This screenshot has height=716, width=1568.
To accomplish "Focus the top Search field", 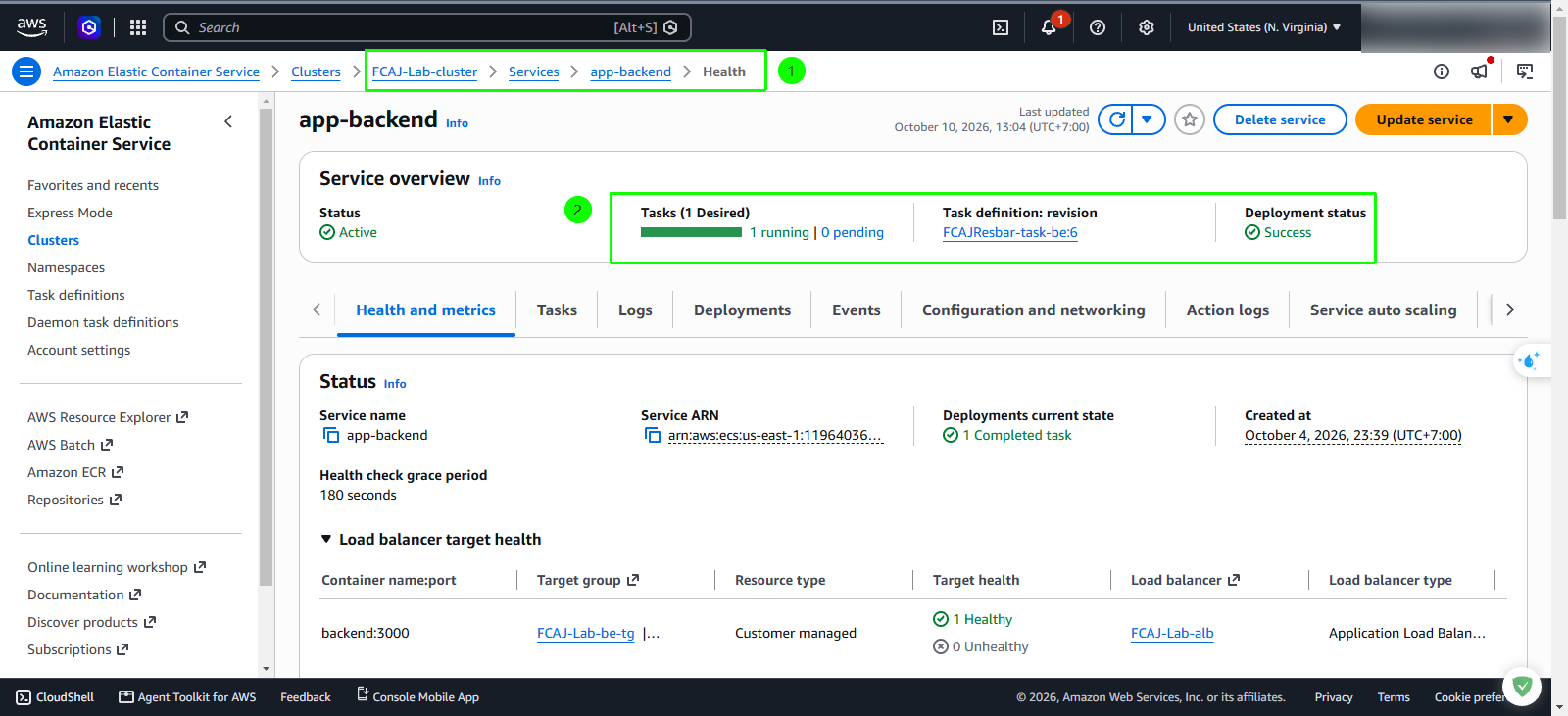I will [x=427, y=27].
